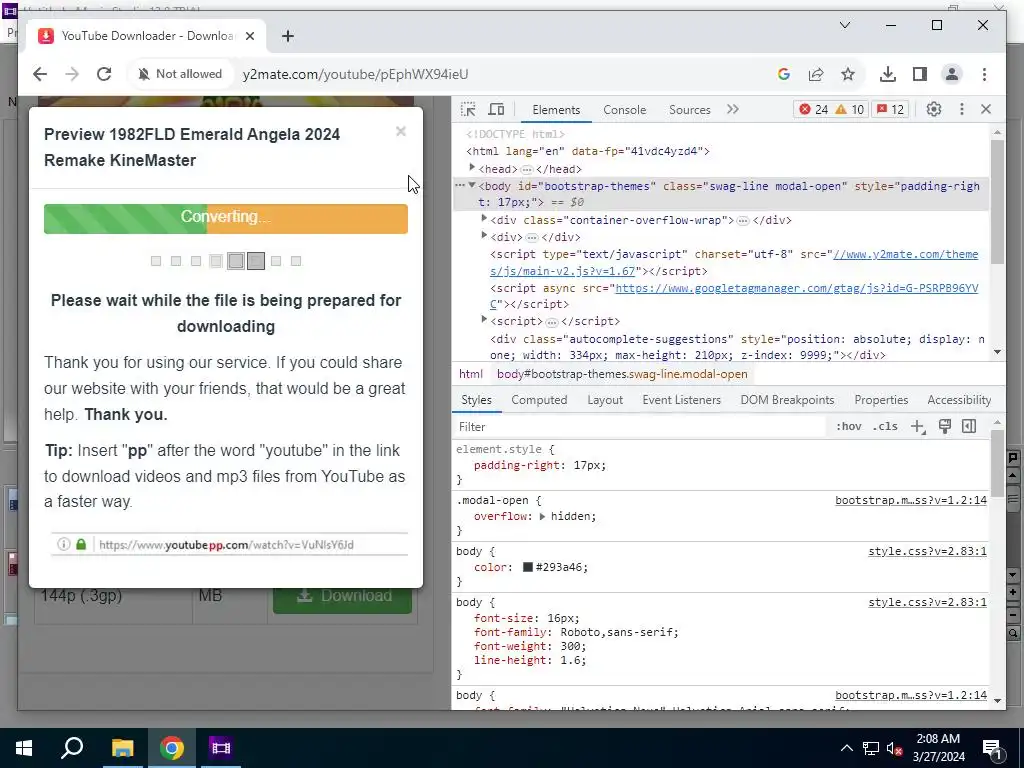Open bootstrap stylesheet link beside .modal-open
The image size is (1024, 768).
pyautogui.click(x=910, y=500)
